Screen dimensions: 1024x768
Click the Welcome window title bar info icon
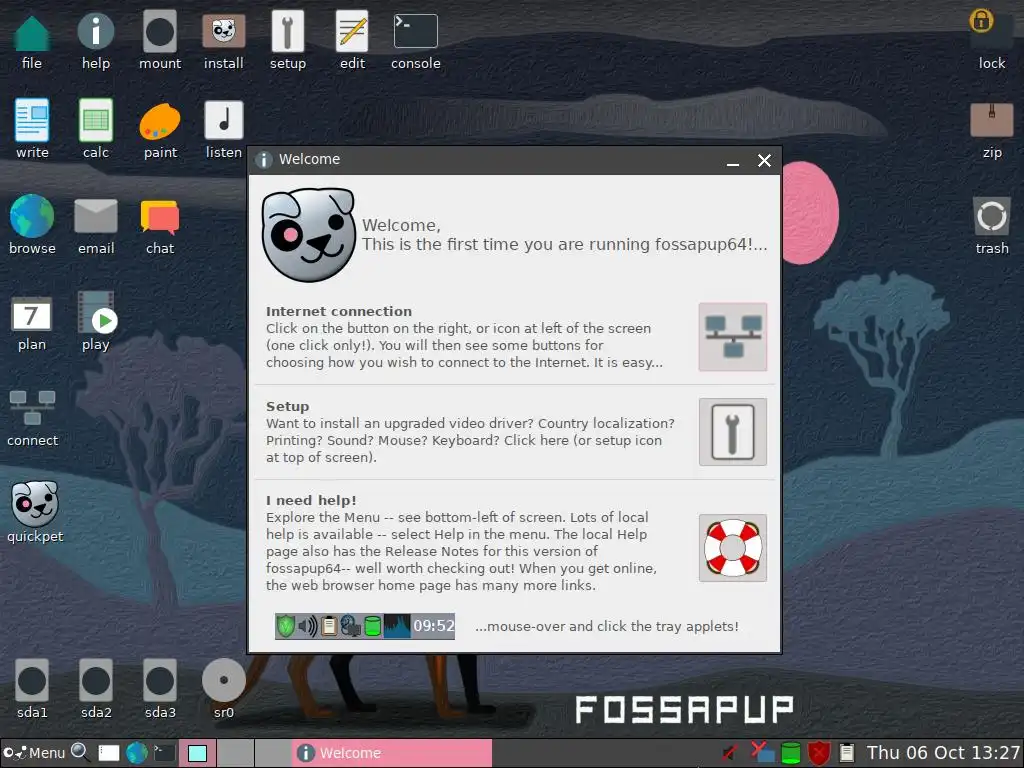click(263, 160)
